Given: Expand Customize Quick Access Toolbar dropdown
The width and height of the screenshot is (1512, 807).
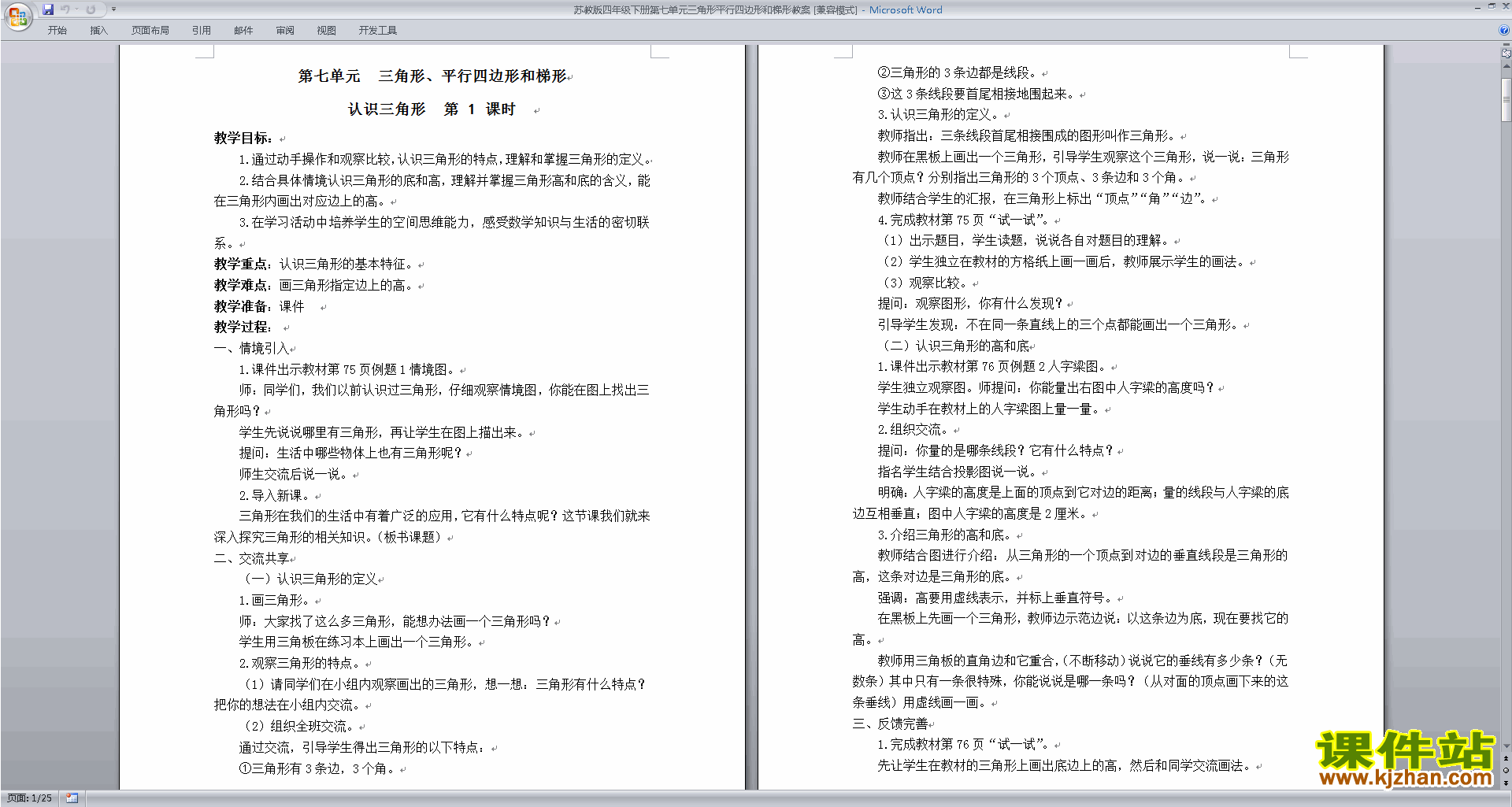Looking at the screenshot, I should [x=113, y=9].
